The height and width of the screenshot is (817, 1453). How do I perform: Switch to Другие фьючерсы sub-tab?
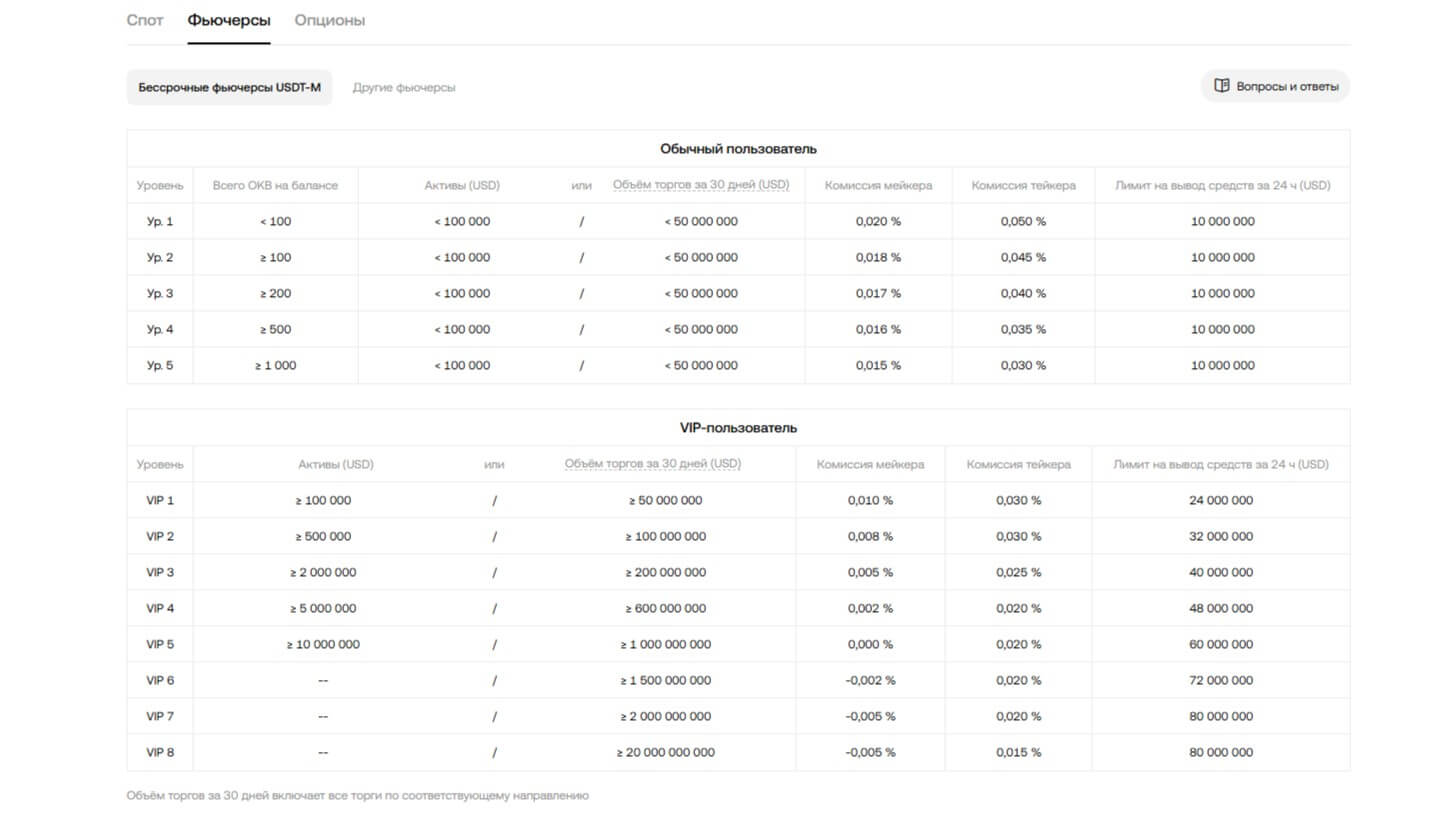point(404,87)
